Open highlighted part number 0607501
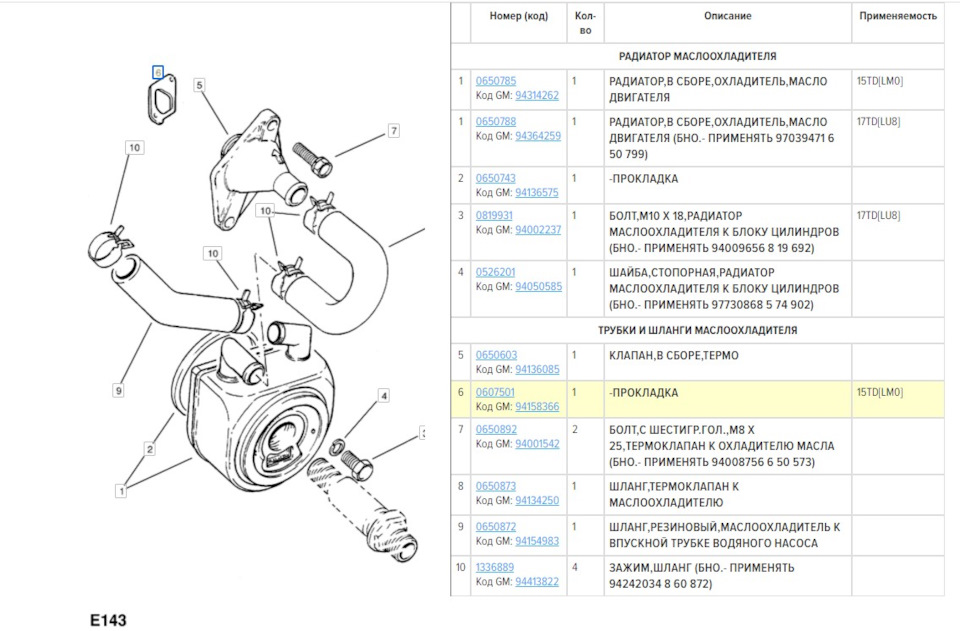Image resolution: width=960 pixels, height=631 pixels. (x=495, y=392)
